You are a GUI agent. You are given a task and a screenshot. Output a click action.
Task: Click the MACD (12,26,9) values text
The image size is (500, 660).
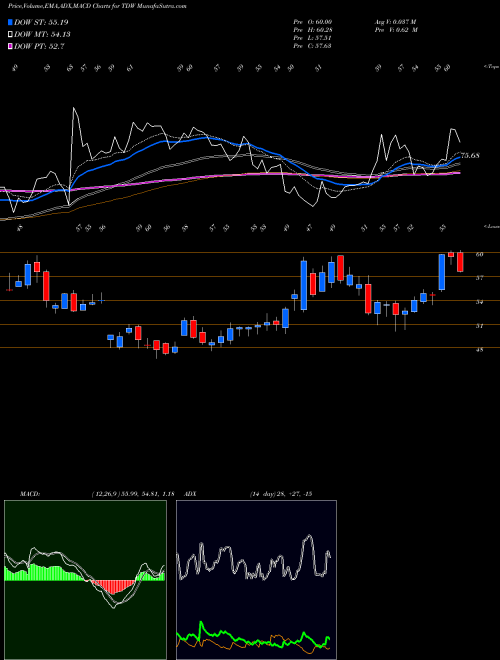[x=133, y=494]
